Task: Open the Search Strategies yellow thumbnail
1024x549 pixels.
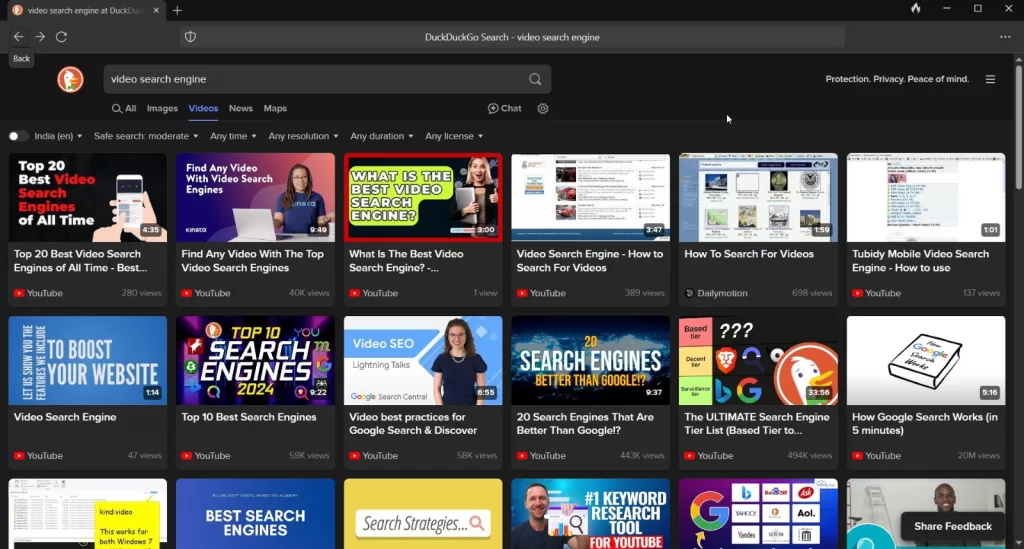Action: (423, 514)
